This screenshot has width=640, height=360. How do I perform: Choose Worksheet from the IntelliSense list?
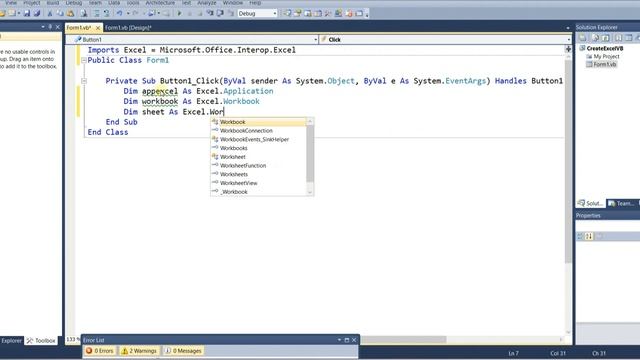[258, 157]
